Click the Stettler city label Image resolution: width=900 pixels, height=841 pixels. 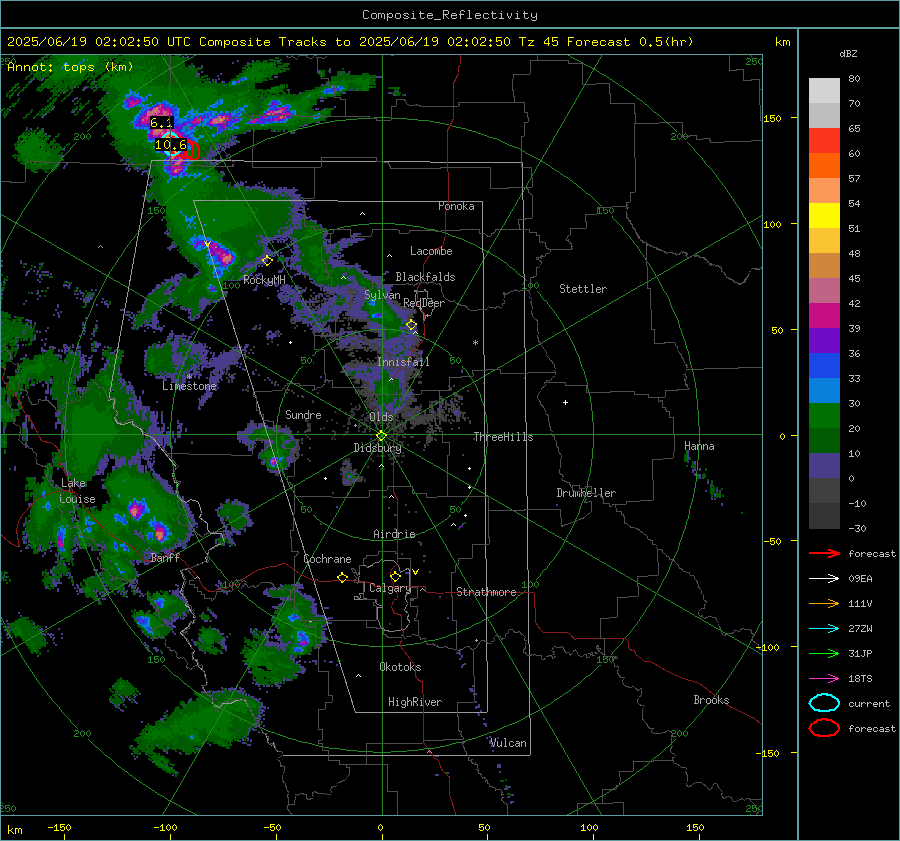(x=583, y=289)
